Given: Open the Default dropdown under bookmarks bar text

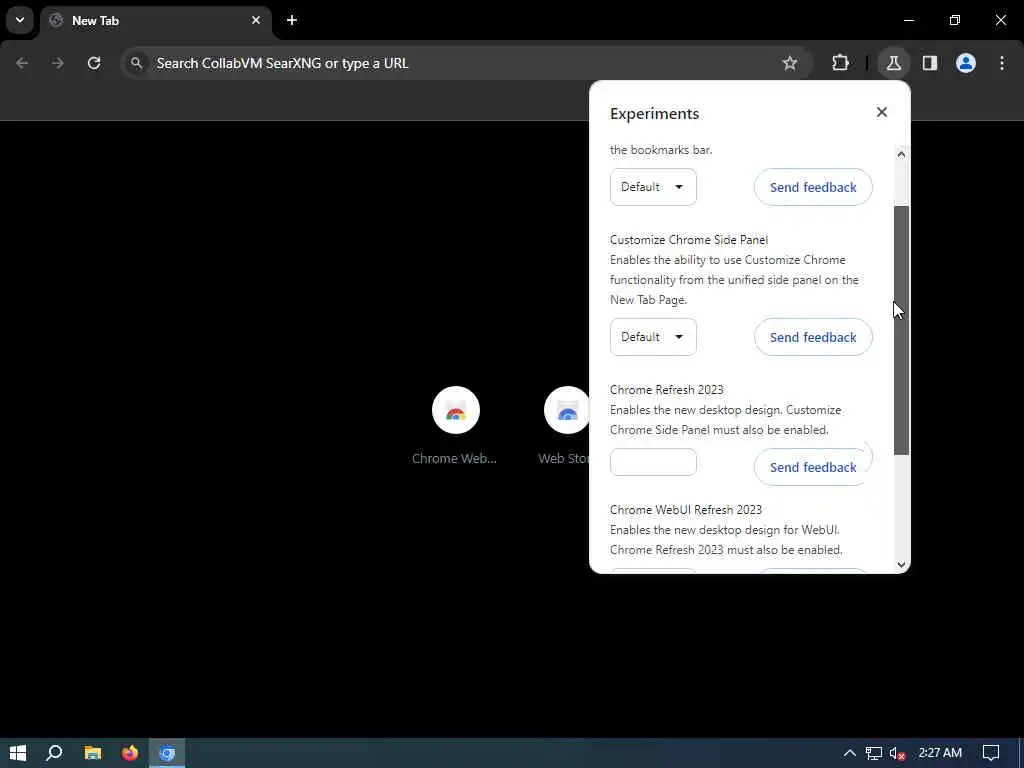Looking at the screenshot, I should (653, 187).
